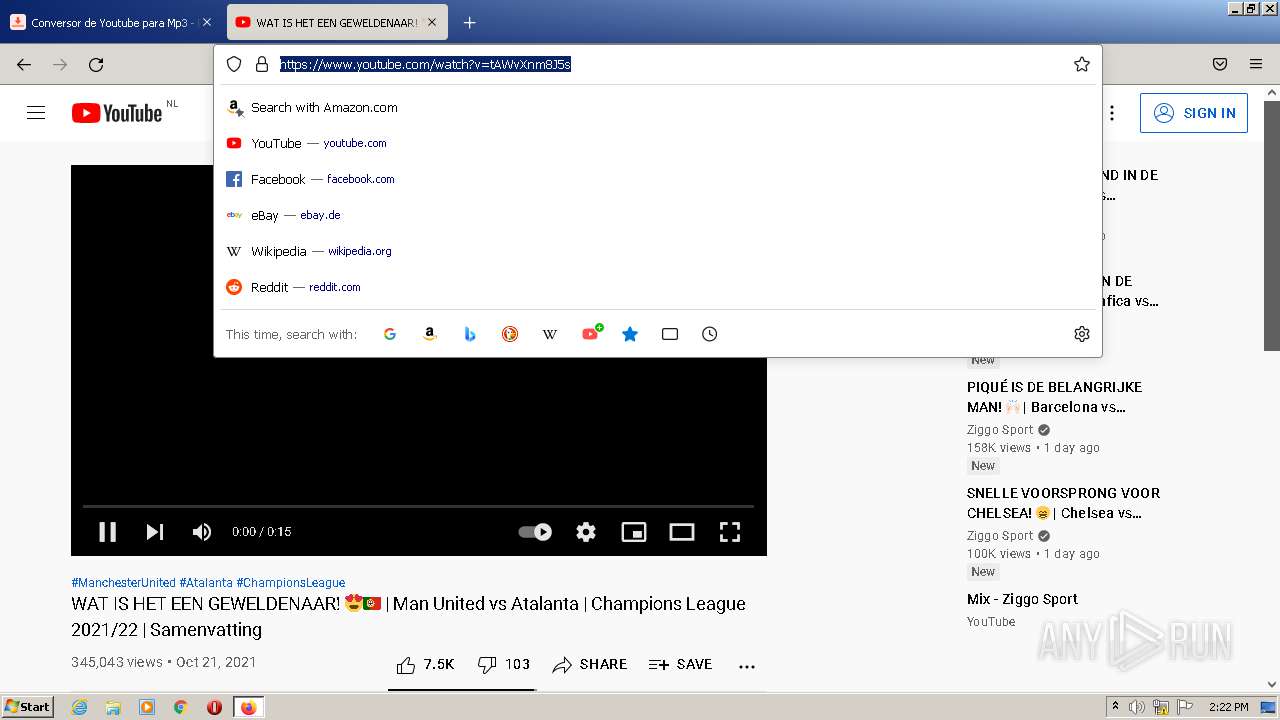Search this time with YouTube engine
The height and width of the screenshot is (720, 1280).
tap(591, 333)
